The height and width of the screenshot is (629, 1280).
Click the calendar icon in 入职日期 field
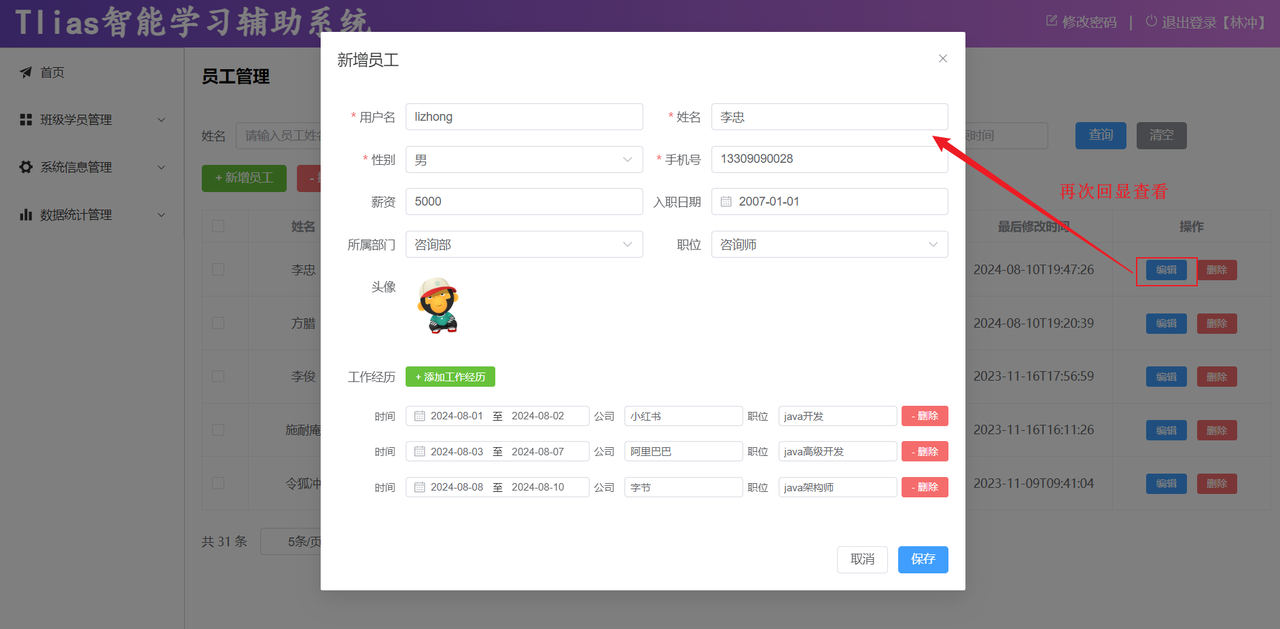(x=727, y=202)
